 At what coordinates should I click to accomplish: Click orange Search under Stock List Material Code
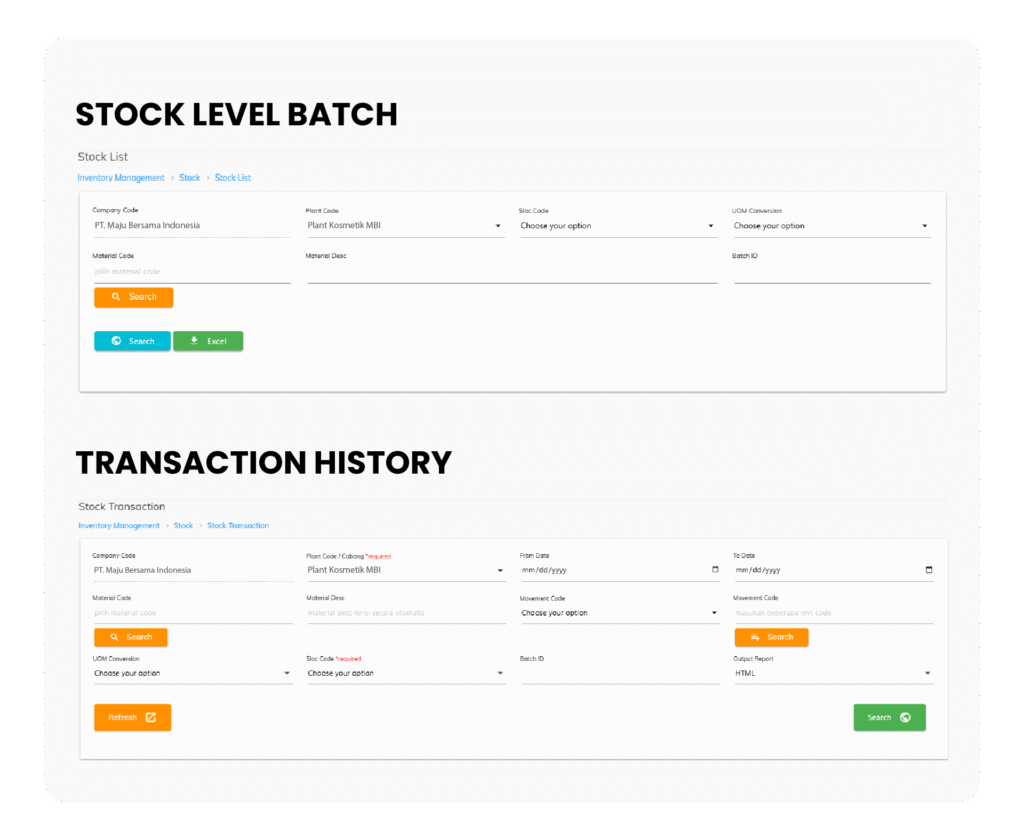[133, 297]
